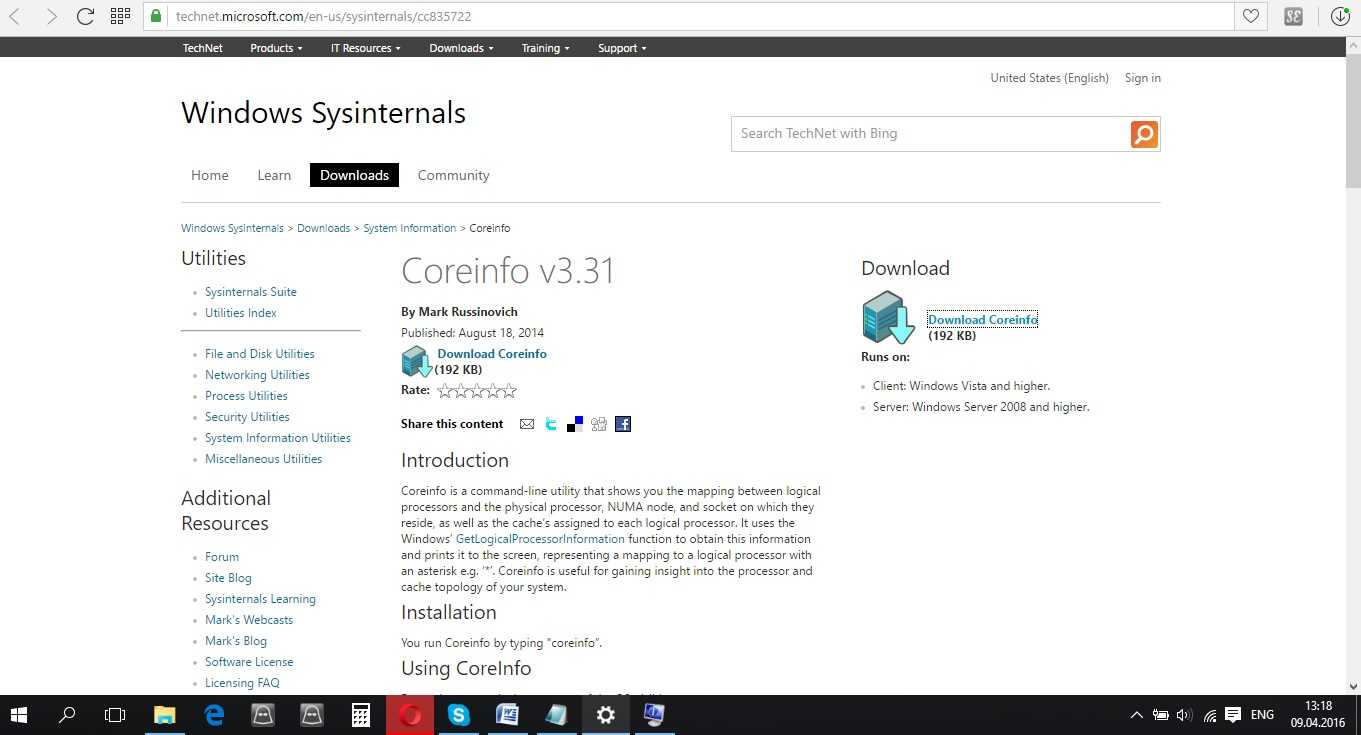The width and height of the screenshot is (1361, 735).
Task: Open the volume control in system tray
Action: [x=1185, y=715]
